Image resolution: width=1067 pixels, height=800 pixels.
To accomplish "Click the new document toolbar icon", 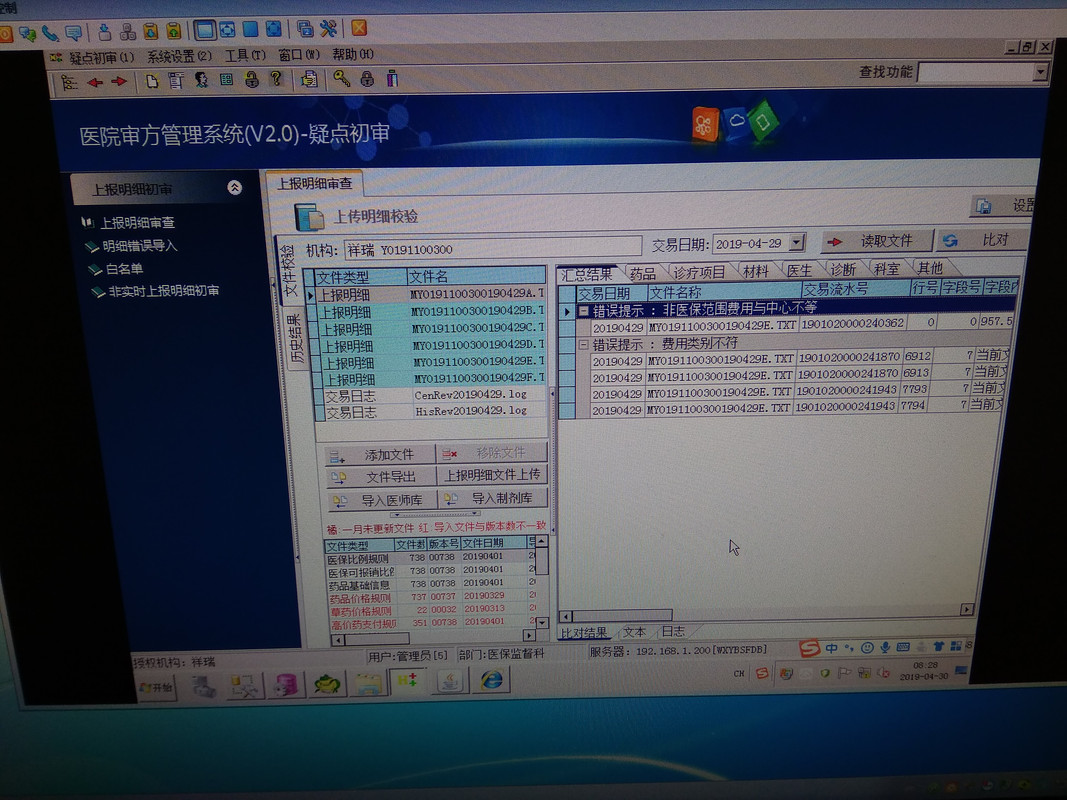I will (152, 81).
